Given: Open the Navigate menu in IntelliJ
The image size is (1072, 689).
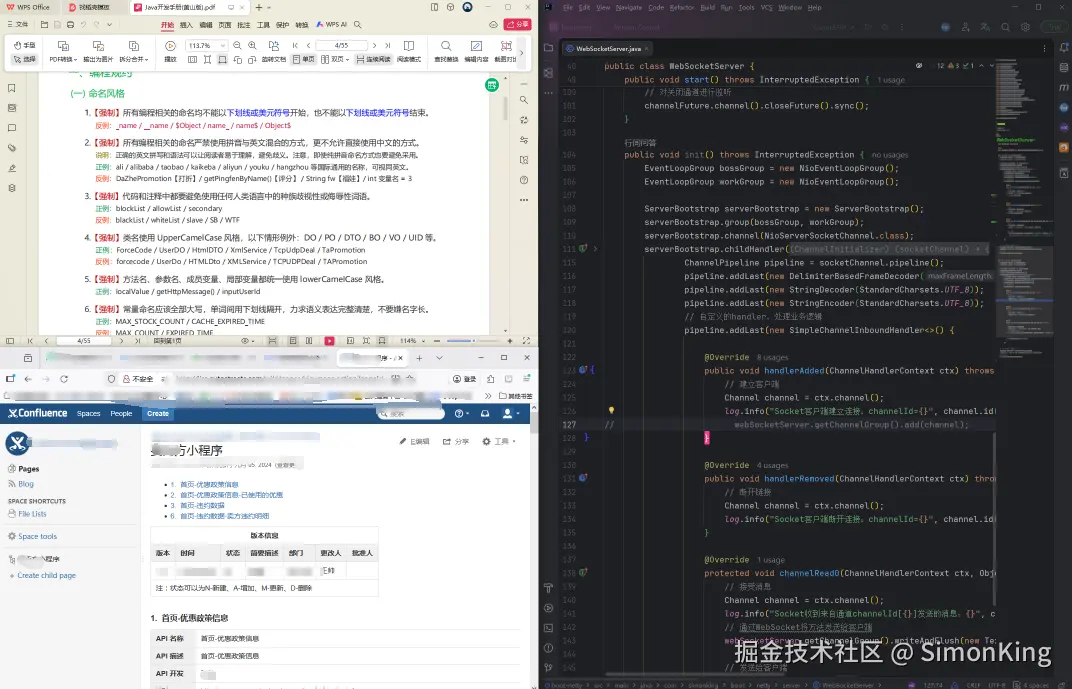Looking at the screenshot, I should click(628, 8).
